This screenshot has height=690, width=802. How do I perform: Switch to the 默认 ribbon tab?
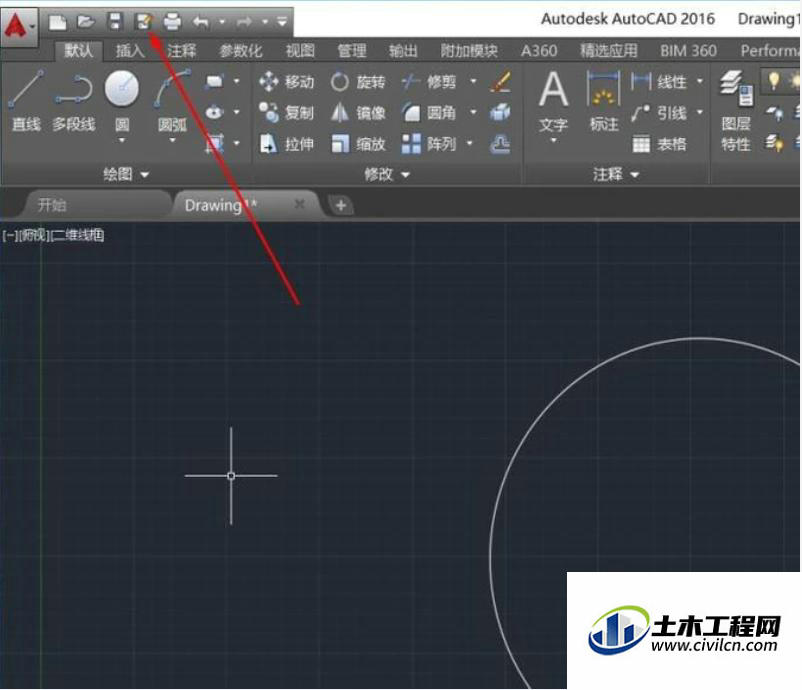[x=78, y=51]
